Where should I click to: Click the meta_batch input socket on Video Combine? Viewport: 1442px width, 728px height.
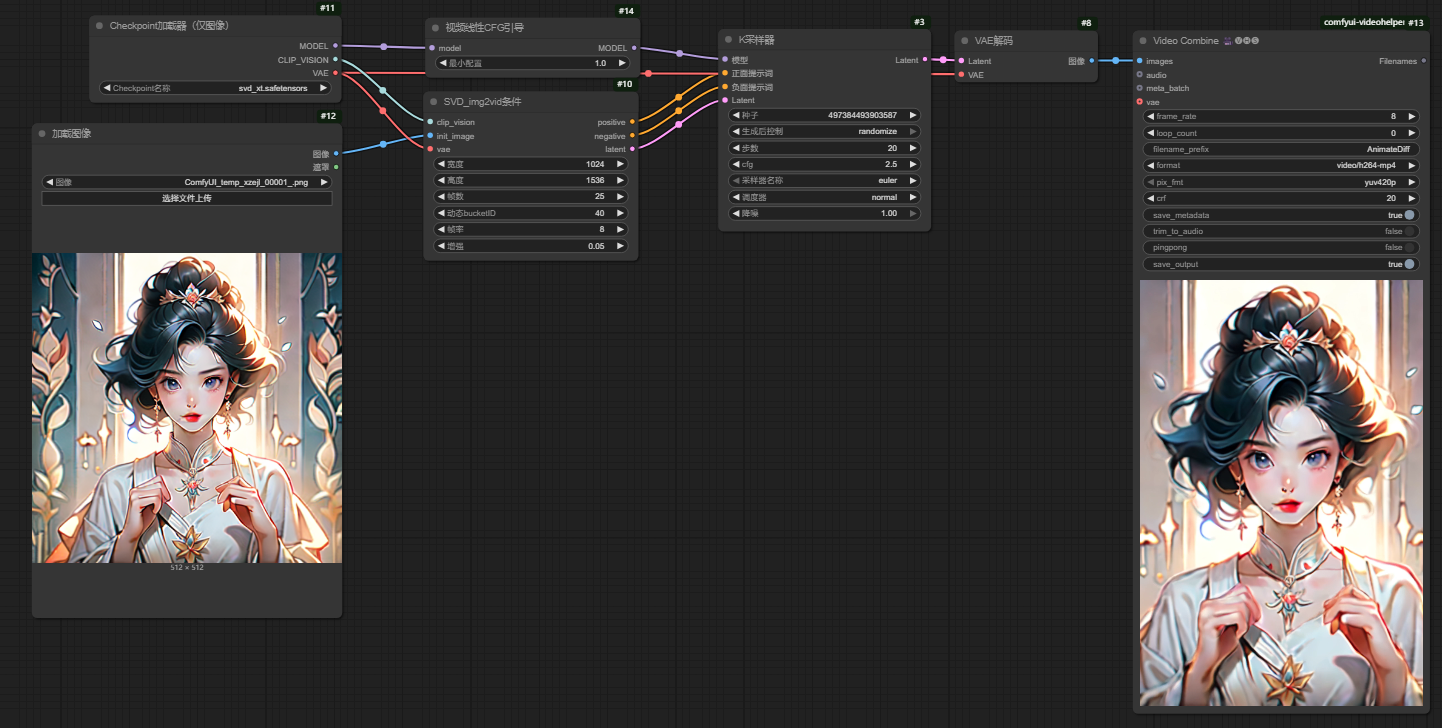pos(1139,88)
